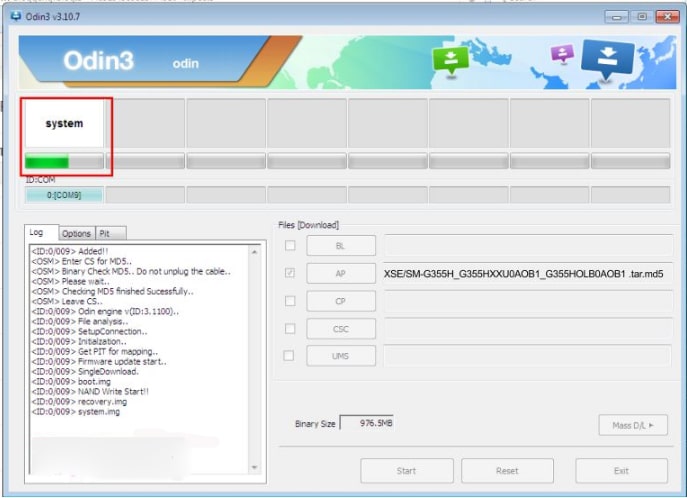The width and height of the screenshot is (687, 498).
Task: Click the 'Files [Download]' group label
Action: pos(308,225)
